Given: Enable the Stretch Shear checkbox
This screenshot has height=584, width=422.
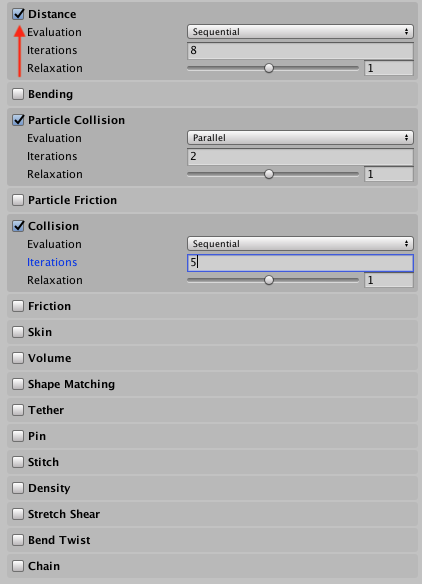Looking at the screenshot, I should click(18, 514).
